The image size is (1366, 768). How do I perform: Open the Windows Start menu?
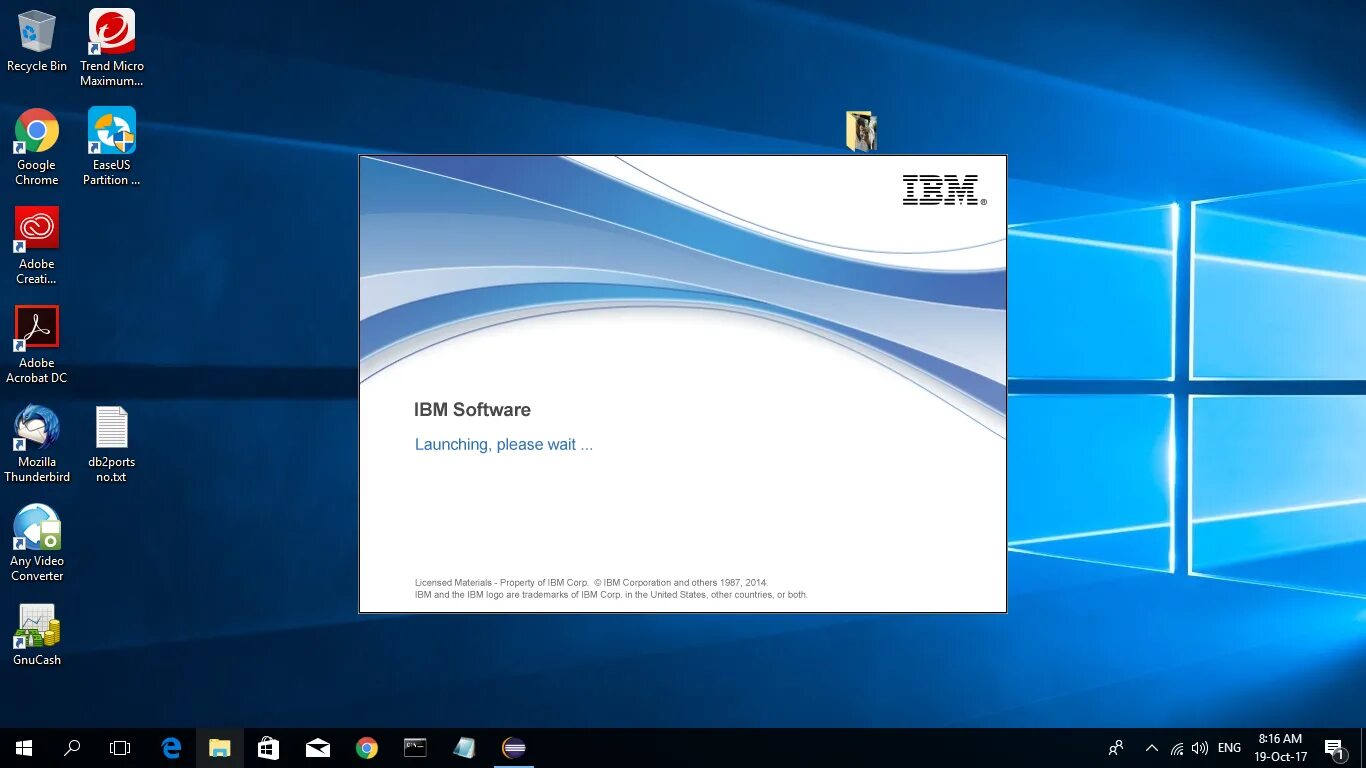(x=24, y=748)
